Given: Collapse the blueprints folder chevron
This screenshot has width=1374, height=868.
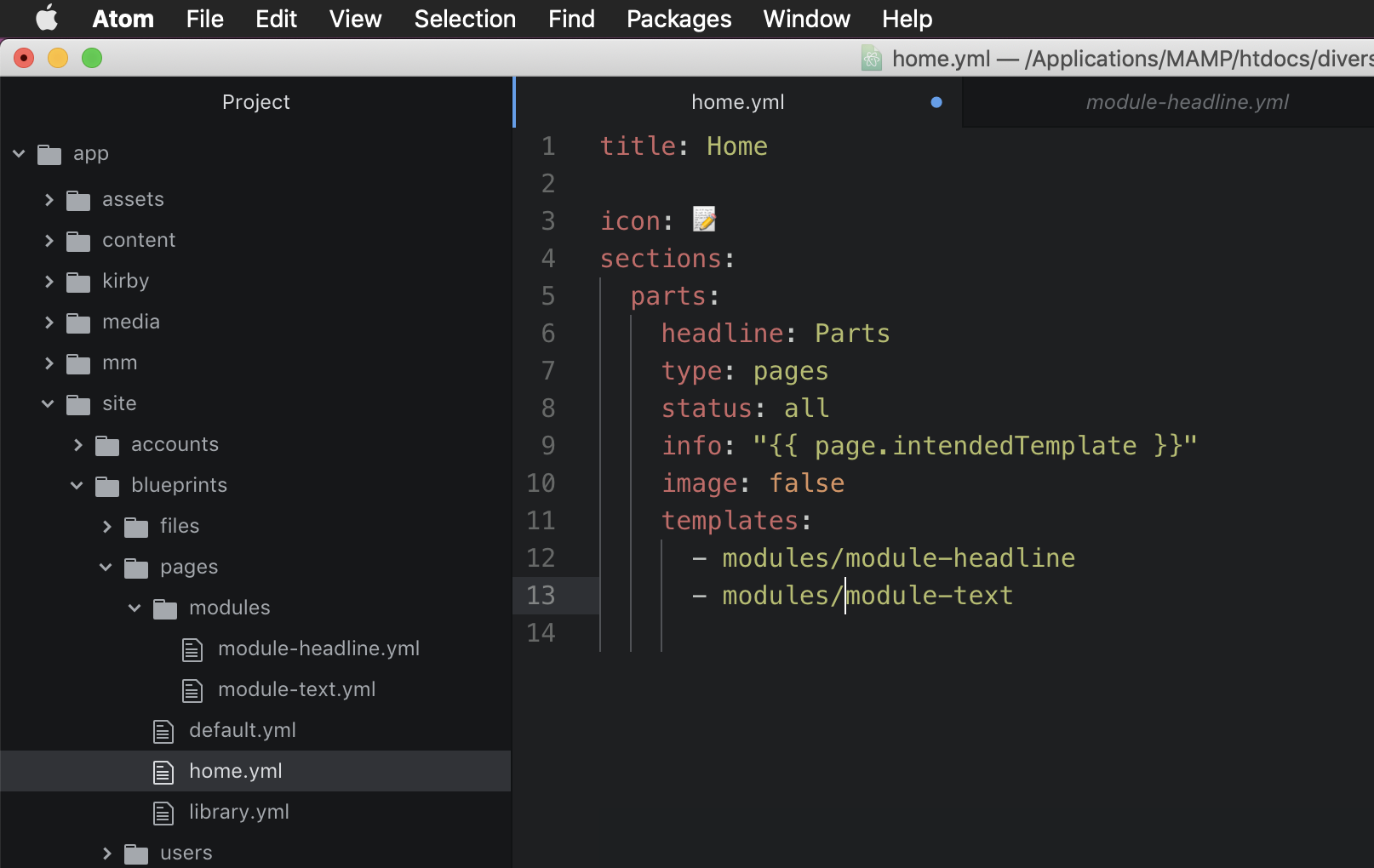Looking at the screenshot, I should 77,485.
